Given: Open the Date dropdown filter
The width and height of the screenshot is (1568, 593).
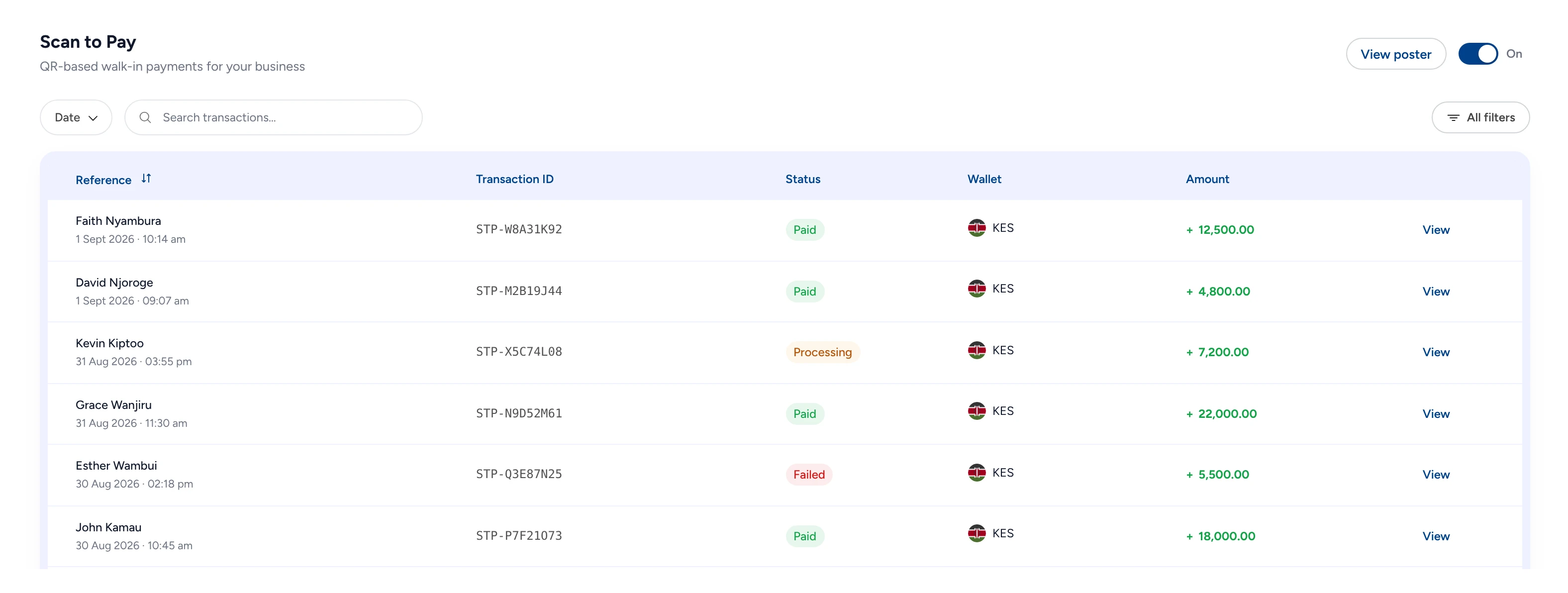Looking at the screenshot, I should pos(76,117).
